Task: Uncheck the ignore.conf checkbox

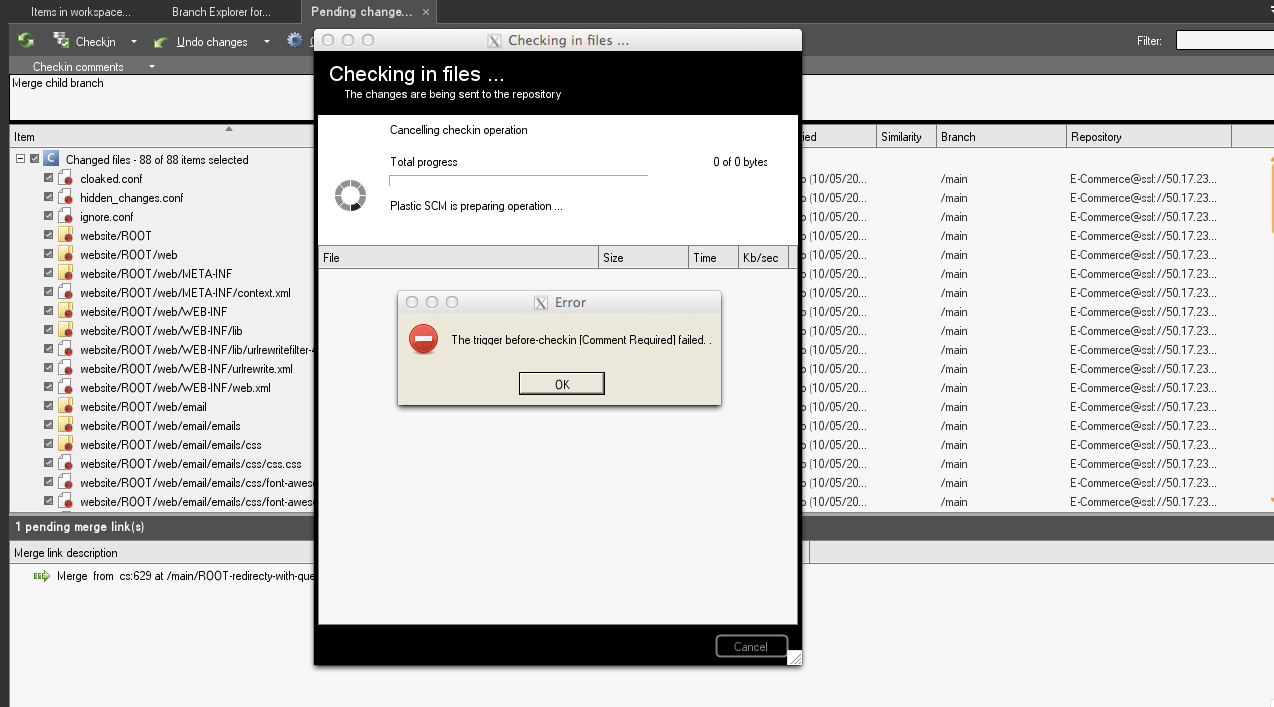Action: (49, 216)
